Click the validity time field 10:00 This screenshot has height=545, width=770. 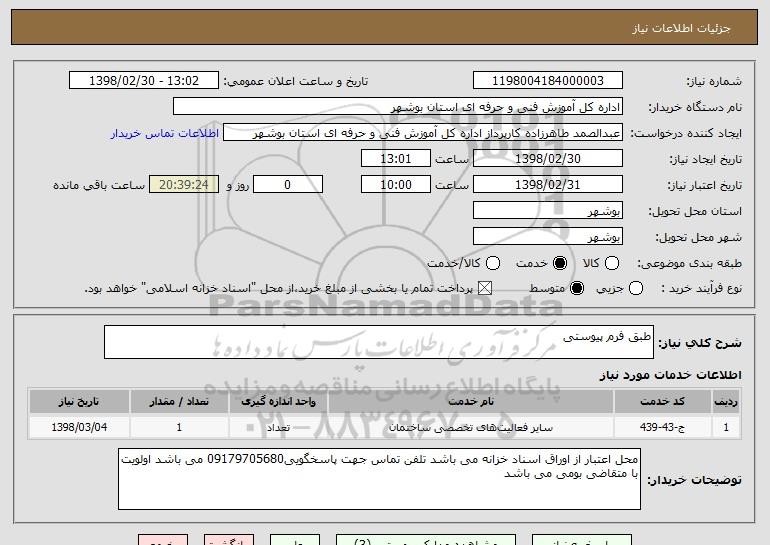(396, 185)
